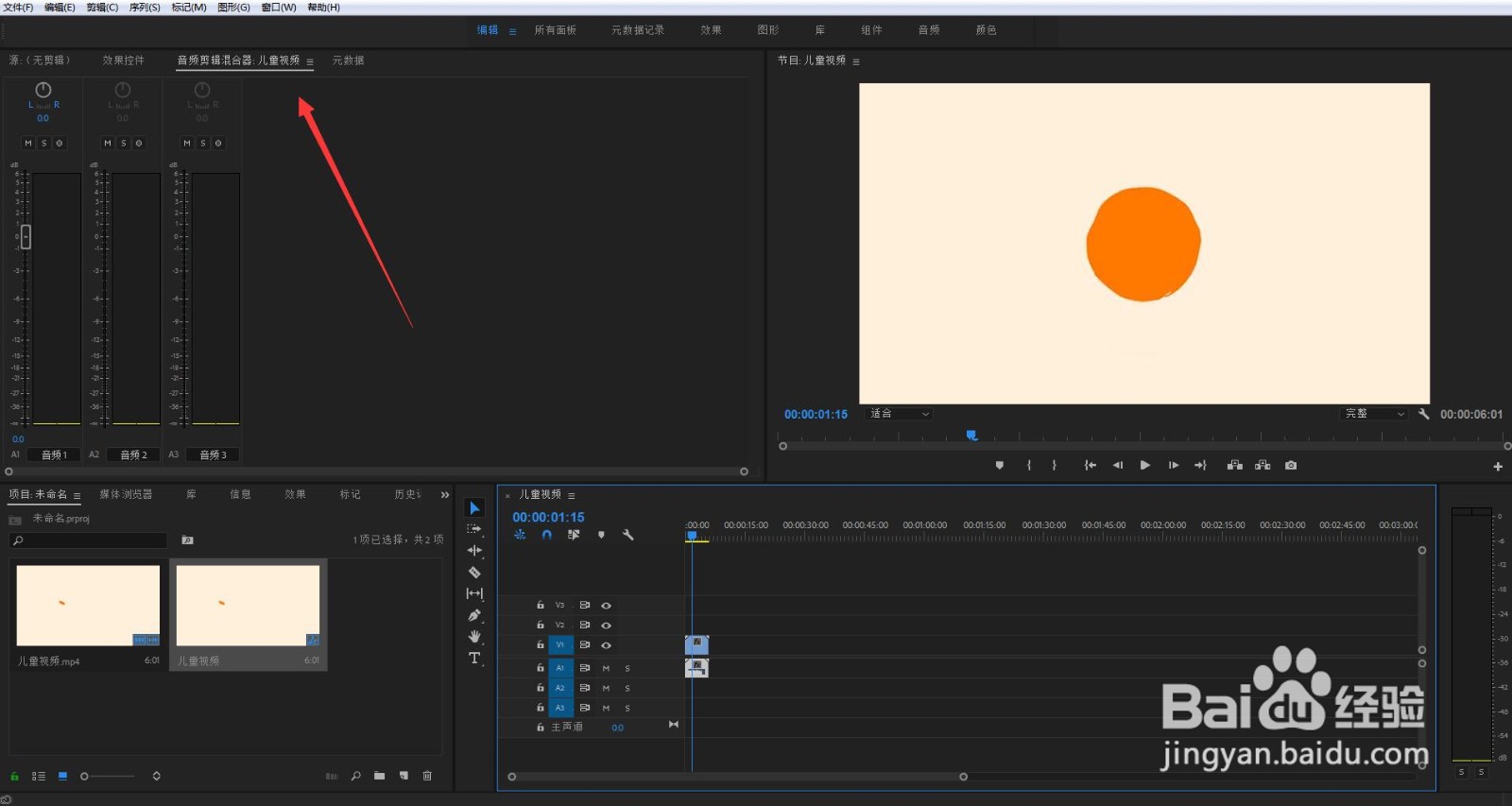Image resolution: width=1512 pixels, height=806 pixels.
Task: Open 文件(F) menu
Action: (18, 8)
